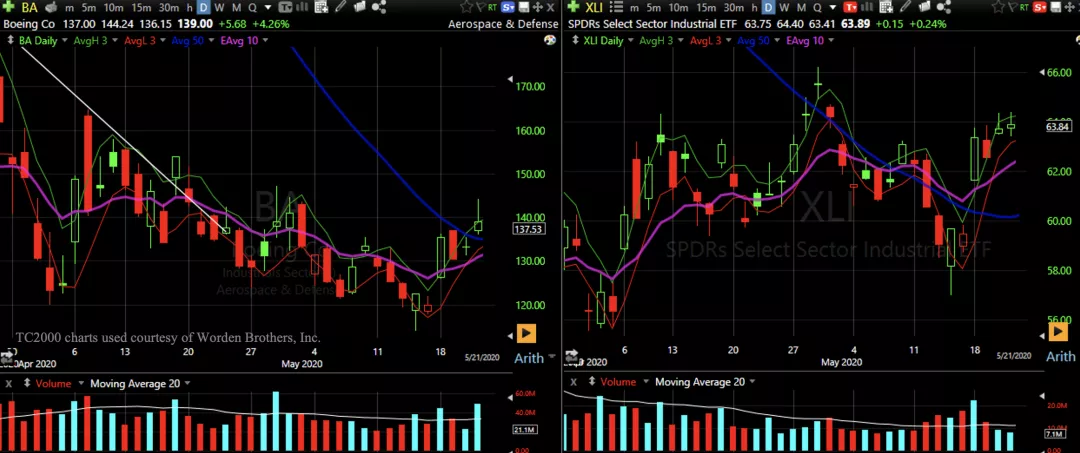Click the save disk icon on XLI chart

(x=1055, y=7)
